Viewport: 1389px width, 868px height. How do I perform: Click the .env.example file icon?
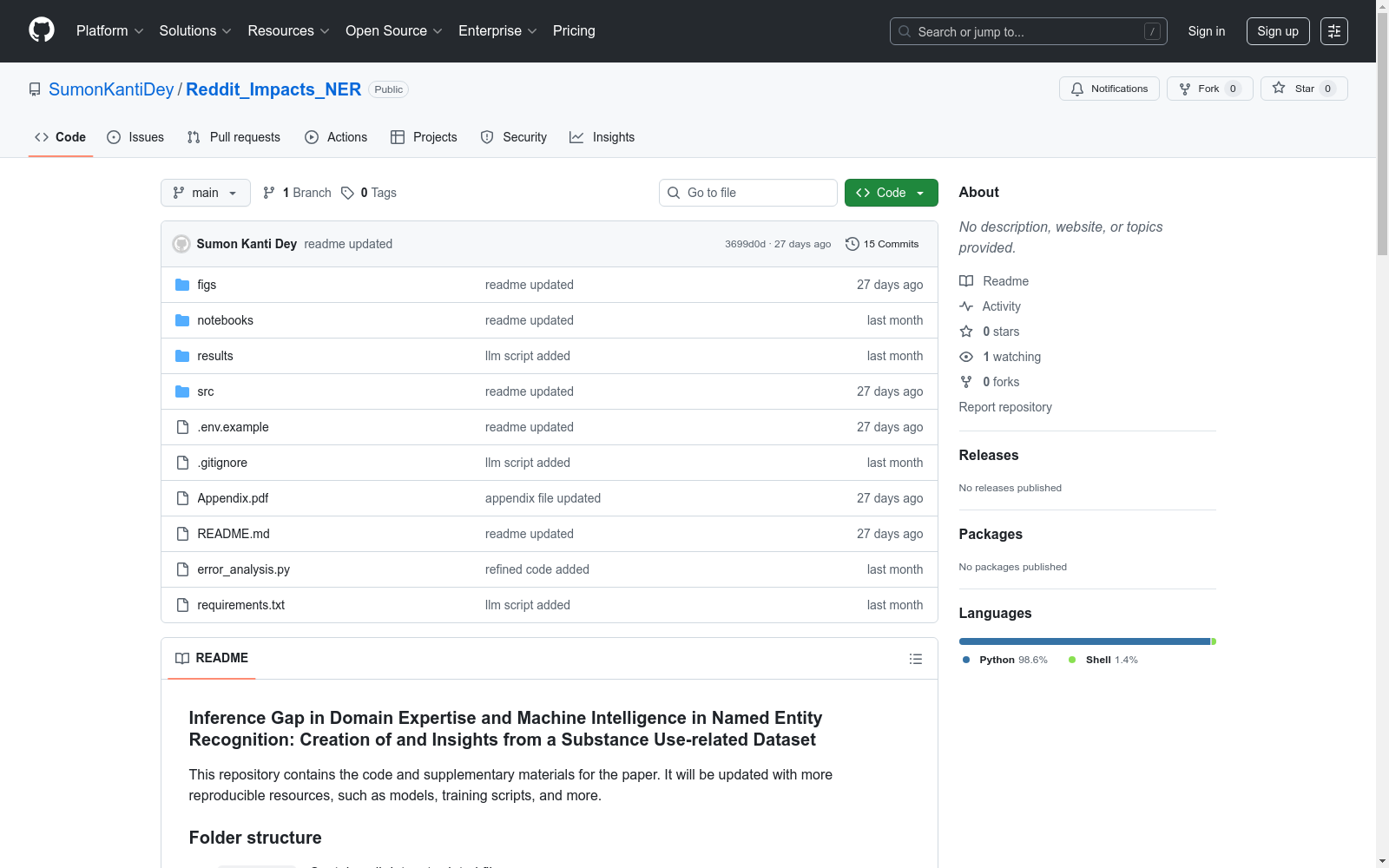tap(182, 427)
